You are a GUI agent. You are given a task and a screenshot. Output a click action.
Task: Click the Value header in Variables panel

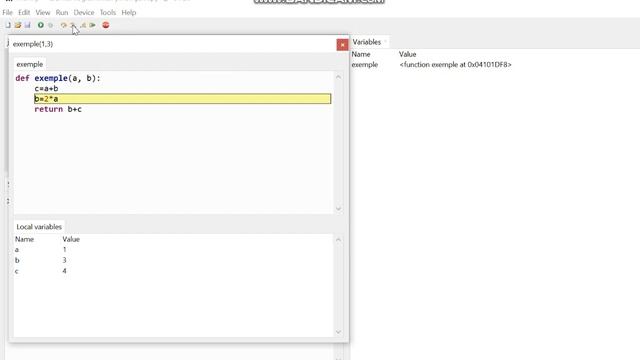point(407,54)
